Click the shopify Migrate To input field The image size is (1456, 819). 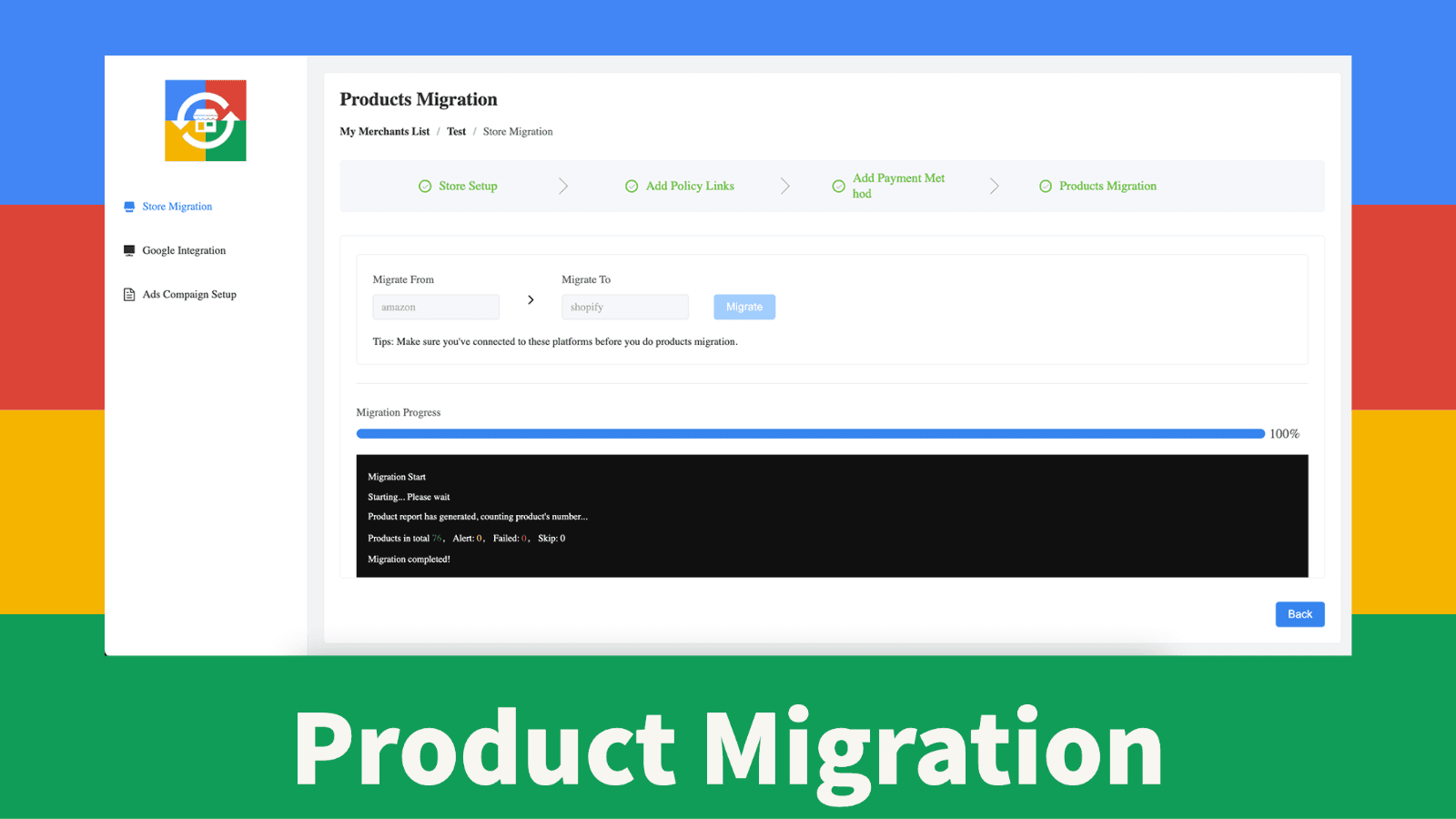(x=625, y=307)
